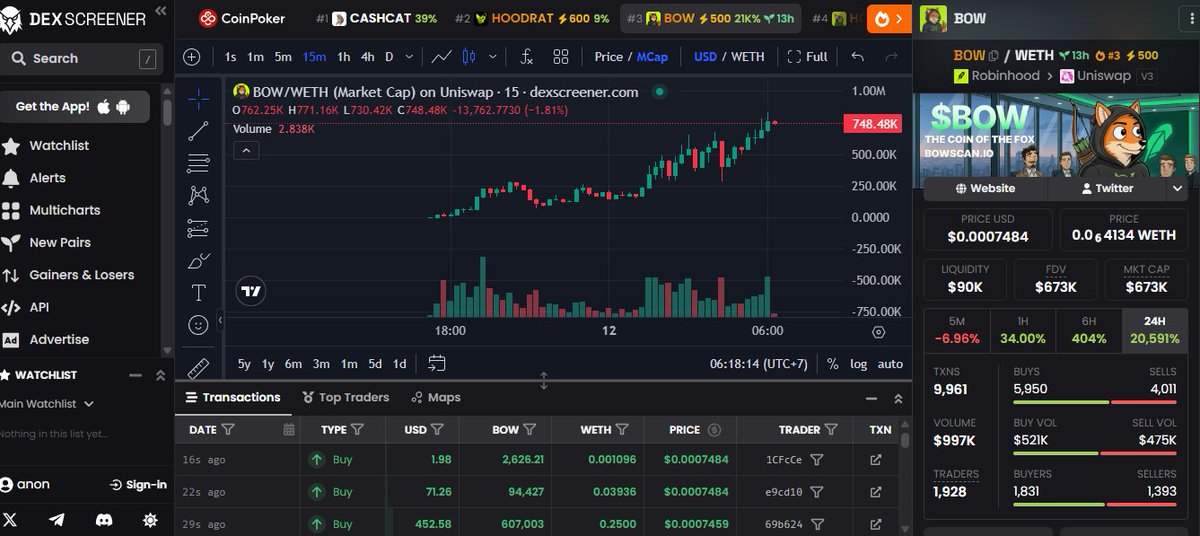The height and width of the screenshot is (536, 1200).
Task: Minimize the Watchlist panel
Action: click(x=136, y=375)
